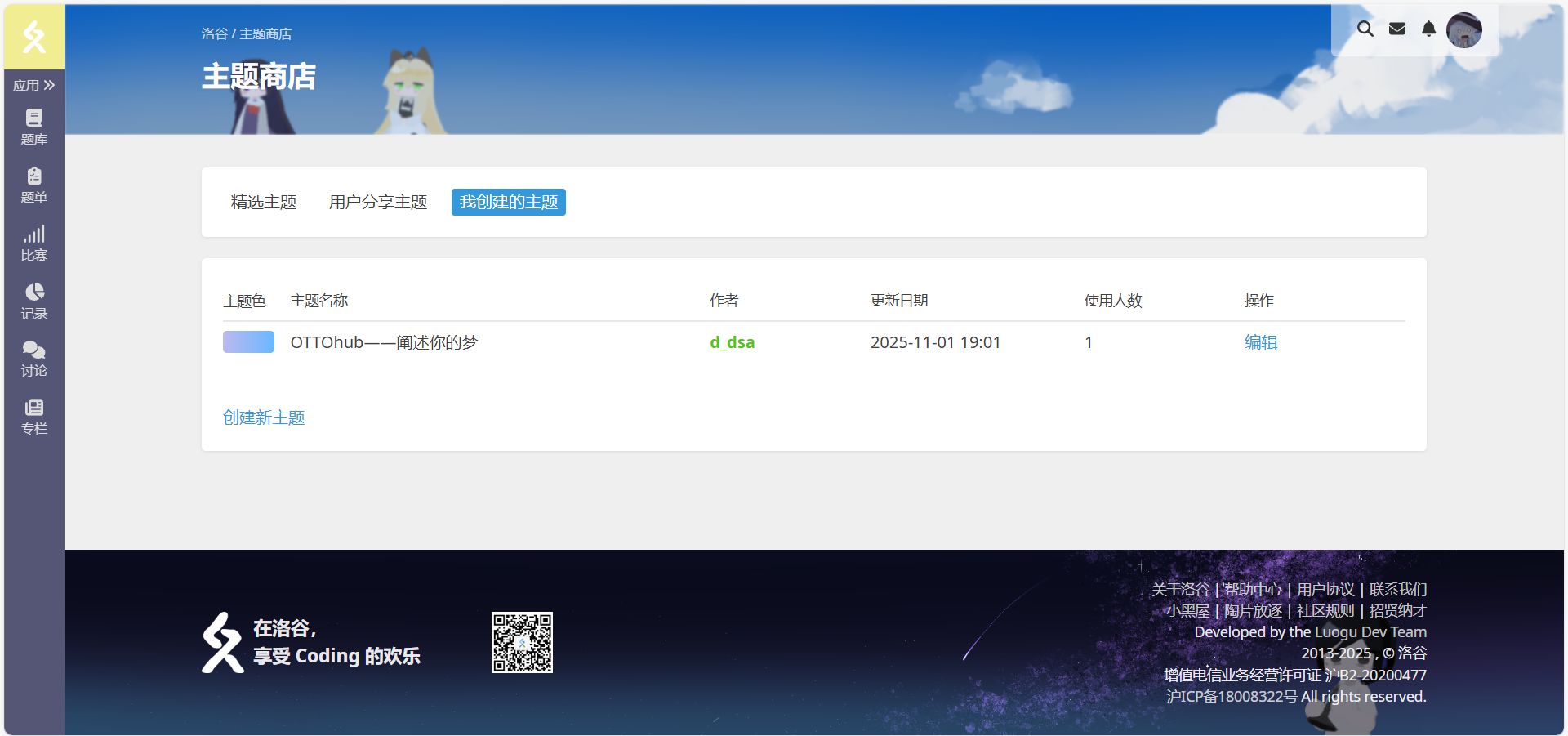Open the messages envelope icon

[1397, 29]
